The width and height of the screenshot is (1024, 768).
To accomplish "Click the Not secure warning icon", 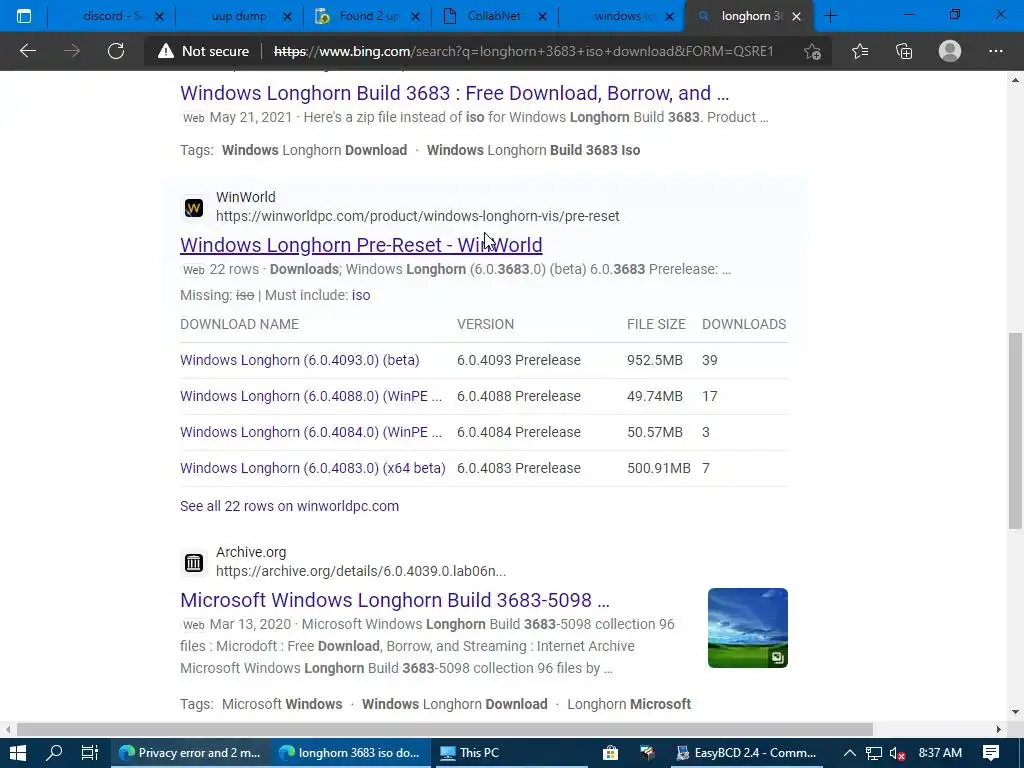I will [x=166, y=51].
